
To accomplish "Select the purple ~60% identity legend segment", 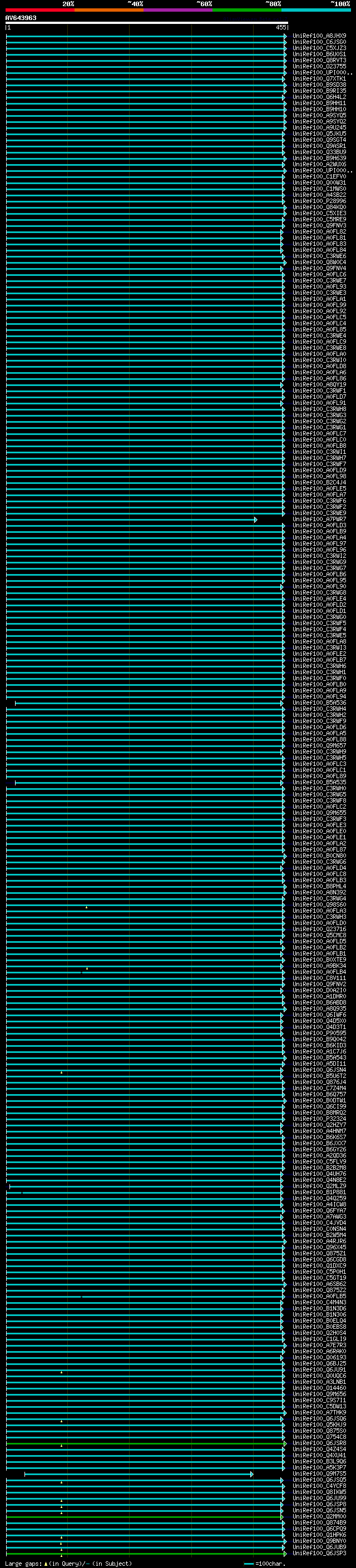I will (179, 10).
